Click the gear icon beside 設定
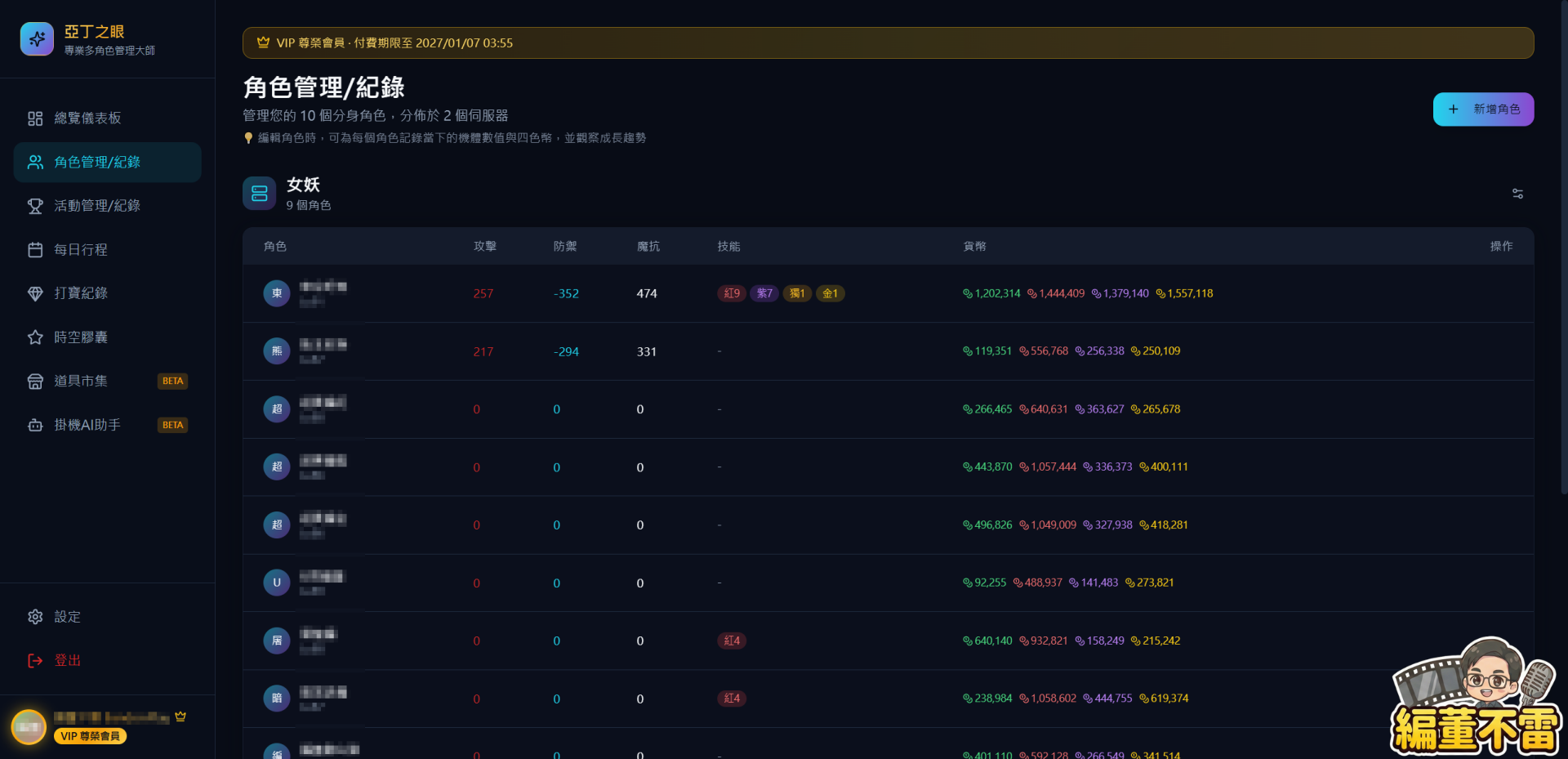The height and width of the screenshot is (759, 1568). click(35, 617)
